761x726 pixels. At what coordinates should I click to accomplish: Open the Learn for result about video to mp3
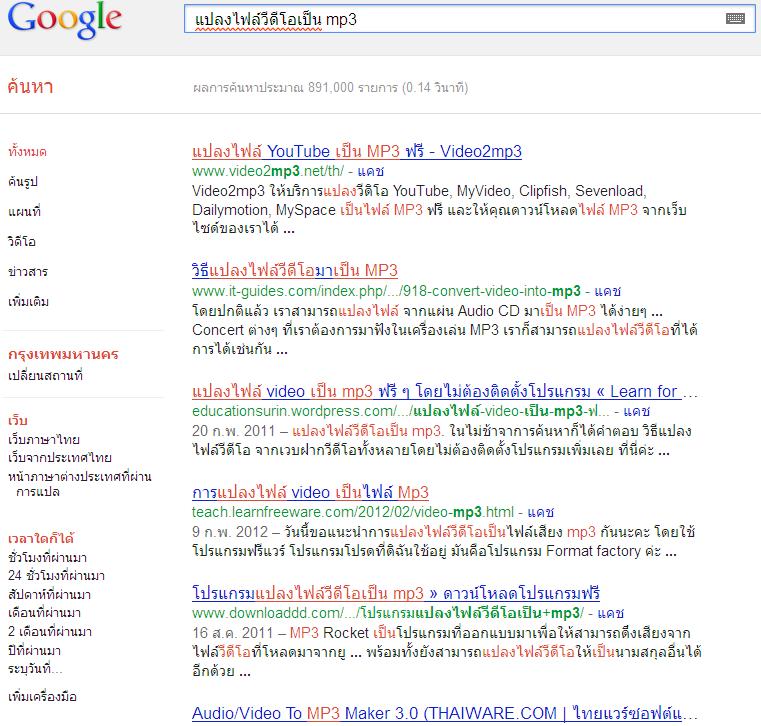coord(445,391)
